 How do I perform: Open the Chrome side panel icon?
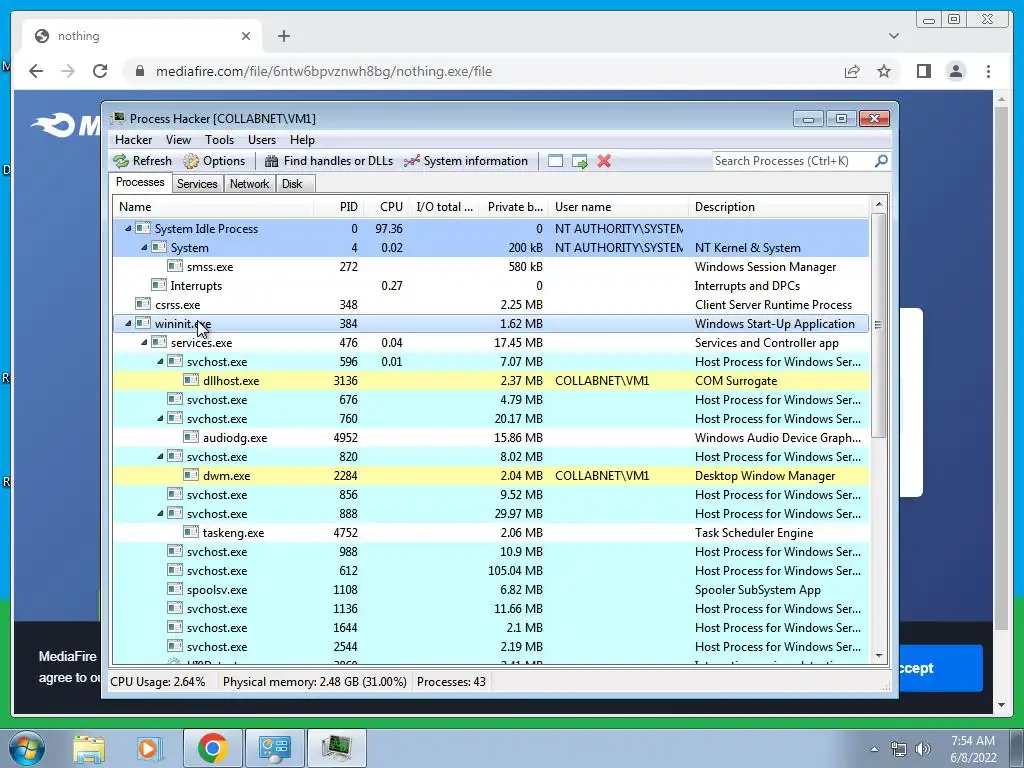(923, 71)
